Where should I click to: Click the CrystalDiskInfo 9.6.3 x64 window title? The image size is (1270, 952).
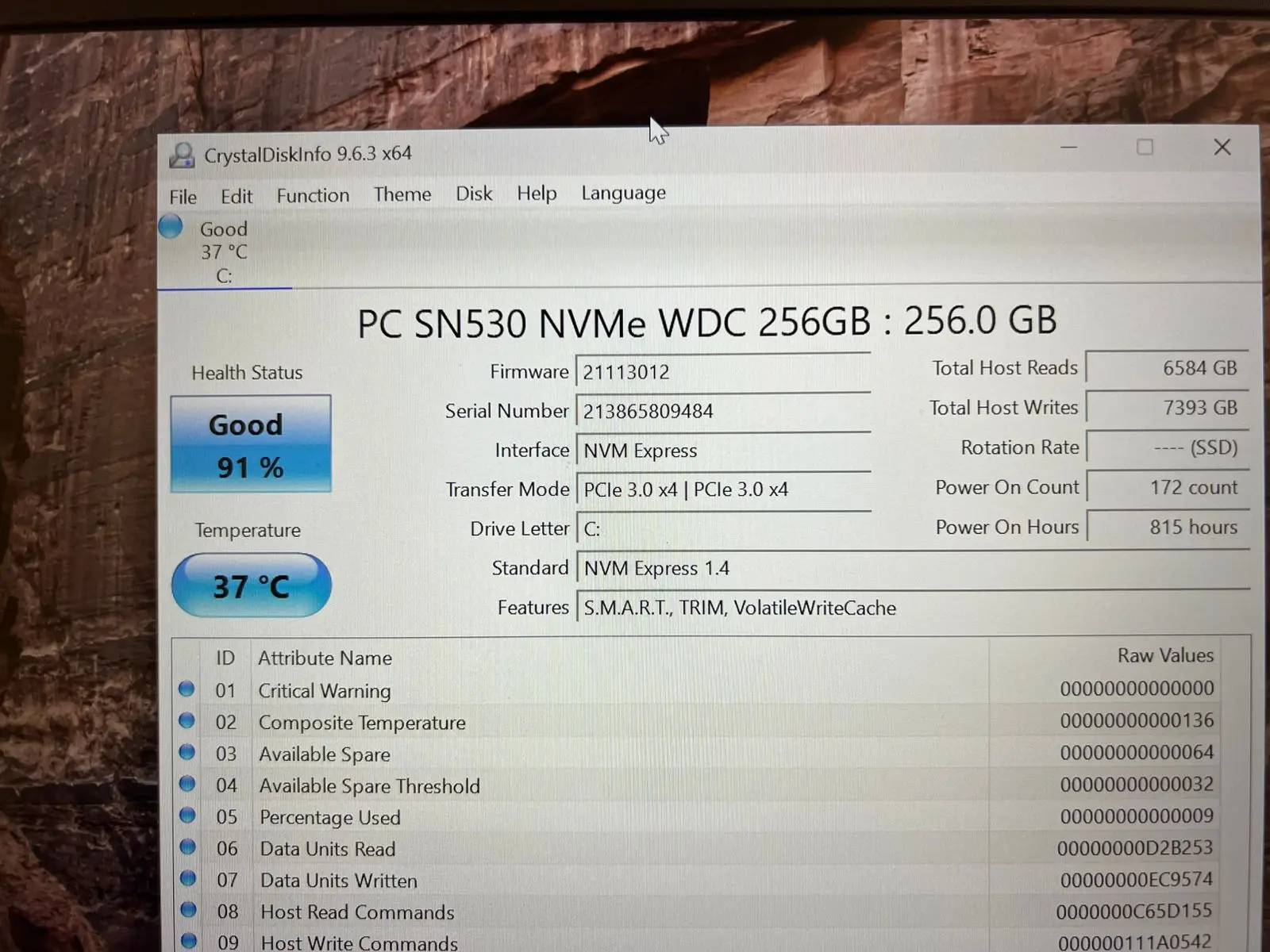[308, 154]
